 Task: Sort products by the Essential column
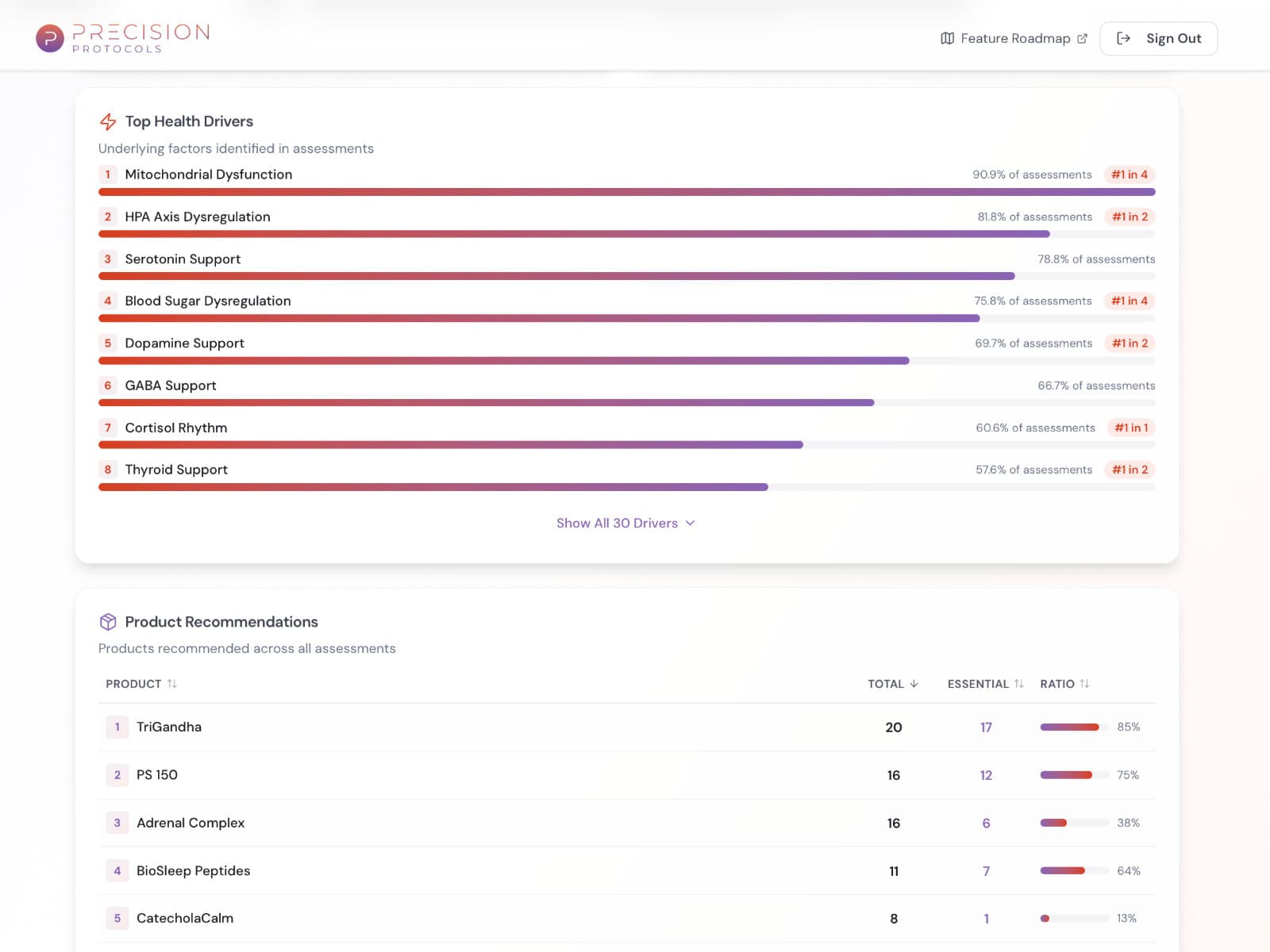pyautogui.click(x=1018, y=683)
